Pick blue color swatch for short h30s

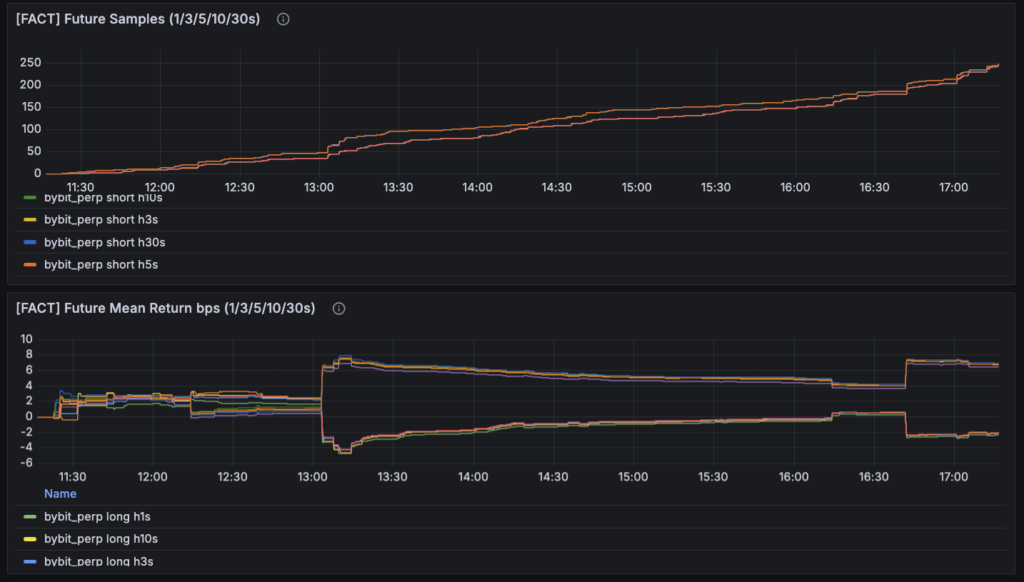click(x=29, y=242)
